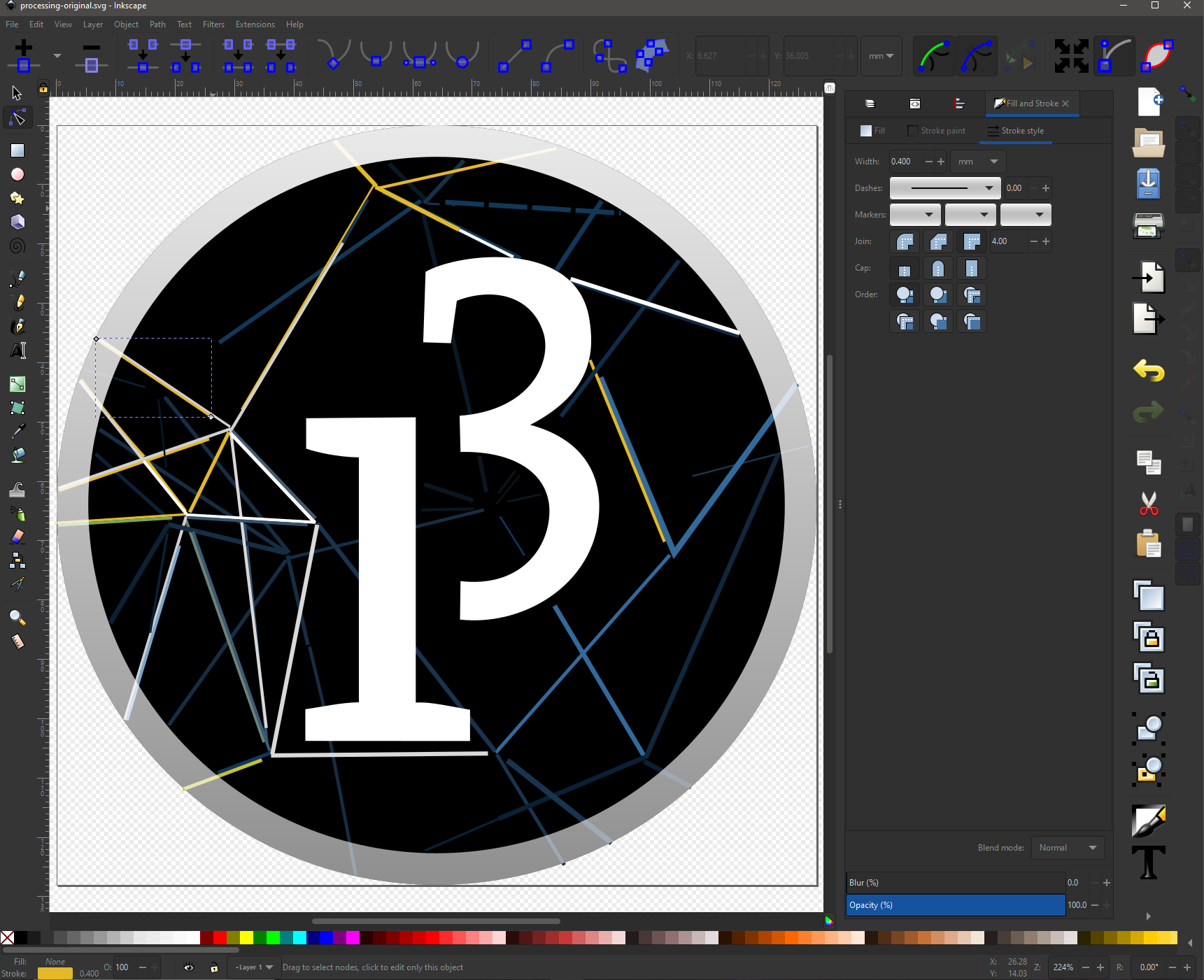Image resolution: width=1204 pixels, height=980 pixels.
Task: Open the Layers panel tab in the dock
Action: (869, 103)
